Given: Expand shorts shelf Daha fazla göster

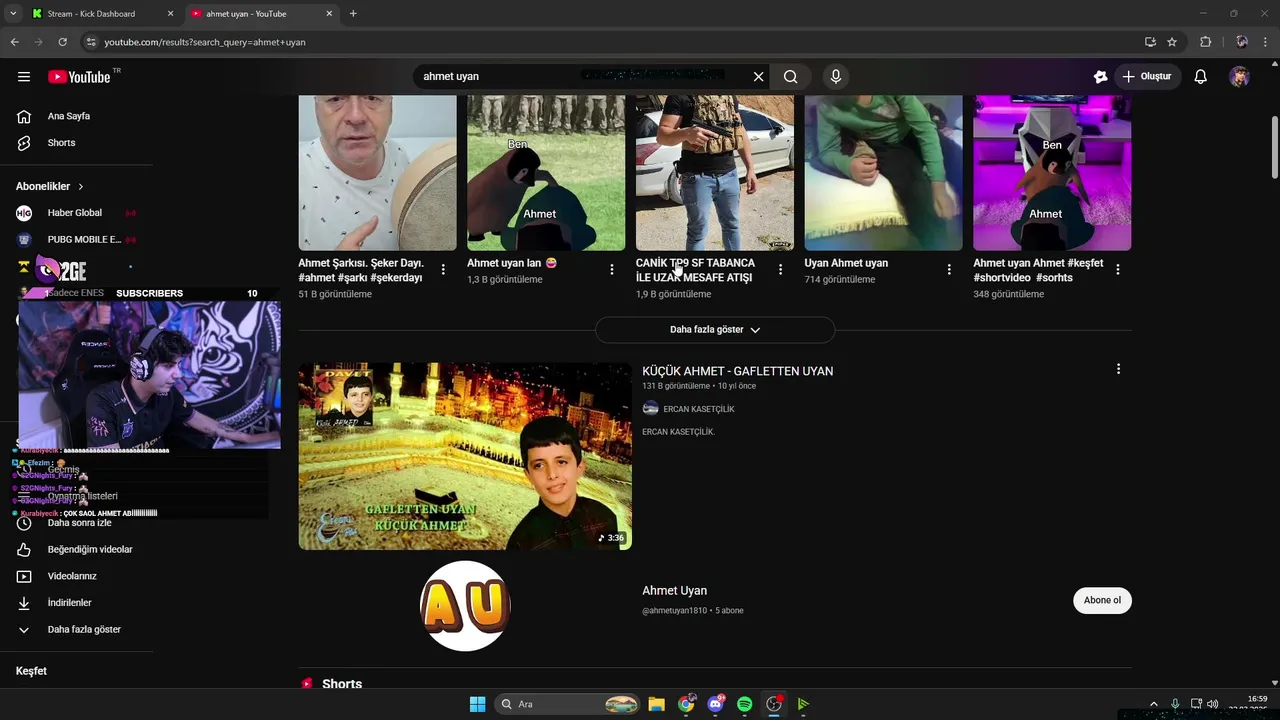Looking at the screenshot, I should pyautogui.click(x=715, y=330).
